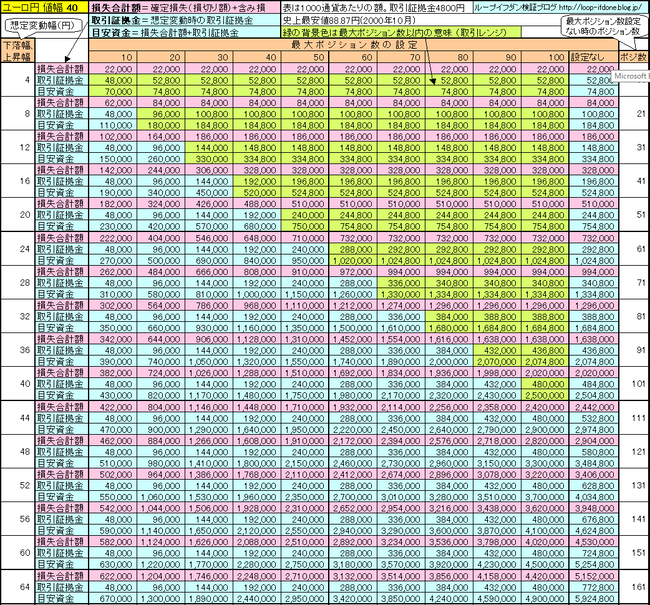
Task: Click cell 330,000 highlighted green
Action: [x=209, y=159]
